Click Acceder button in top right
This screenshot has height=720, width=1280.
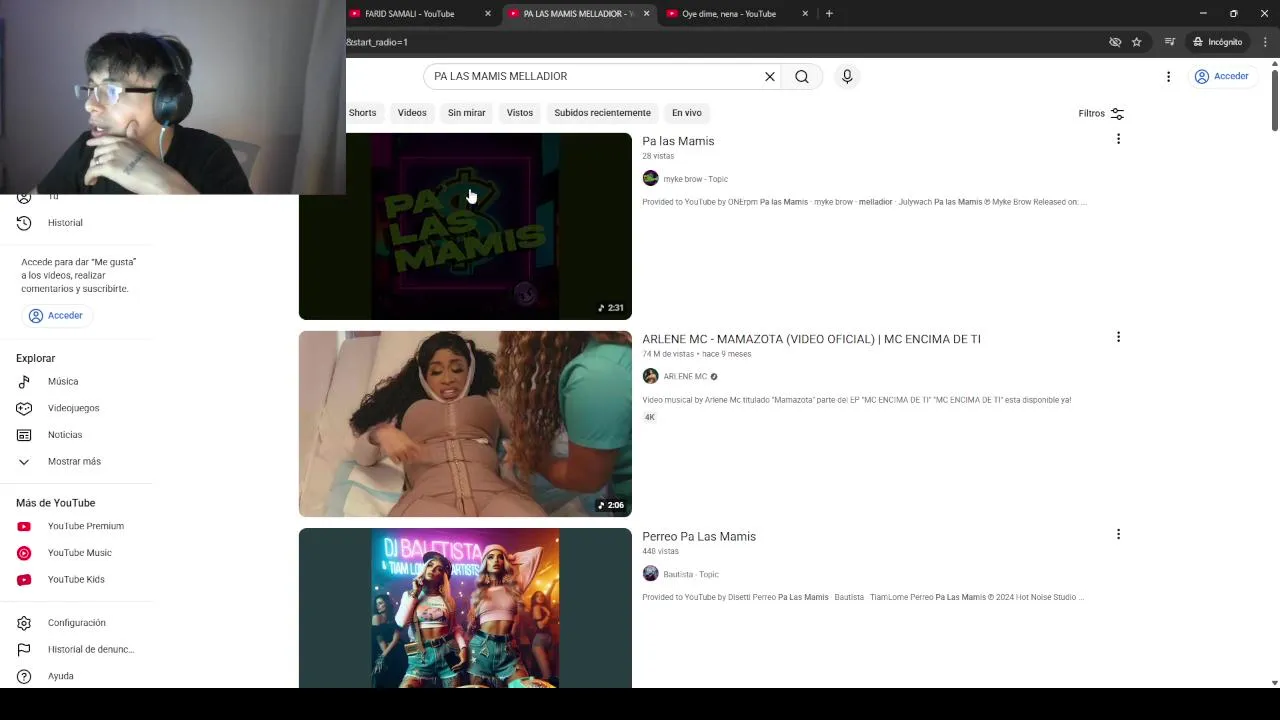1222,76
